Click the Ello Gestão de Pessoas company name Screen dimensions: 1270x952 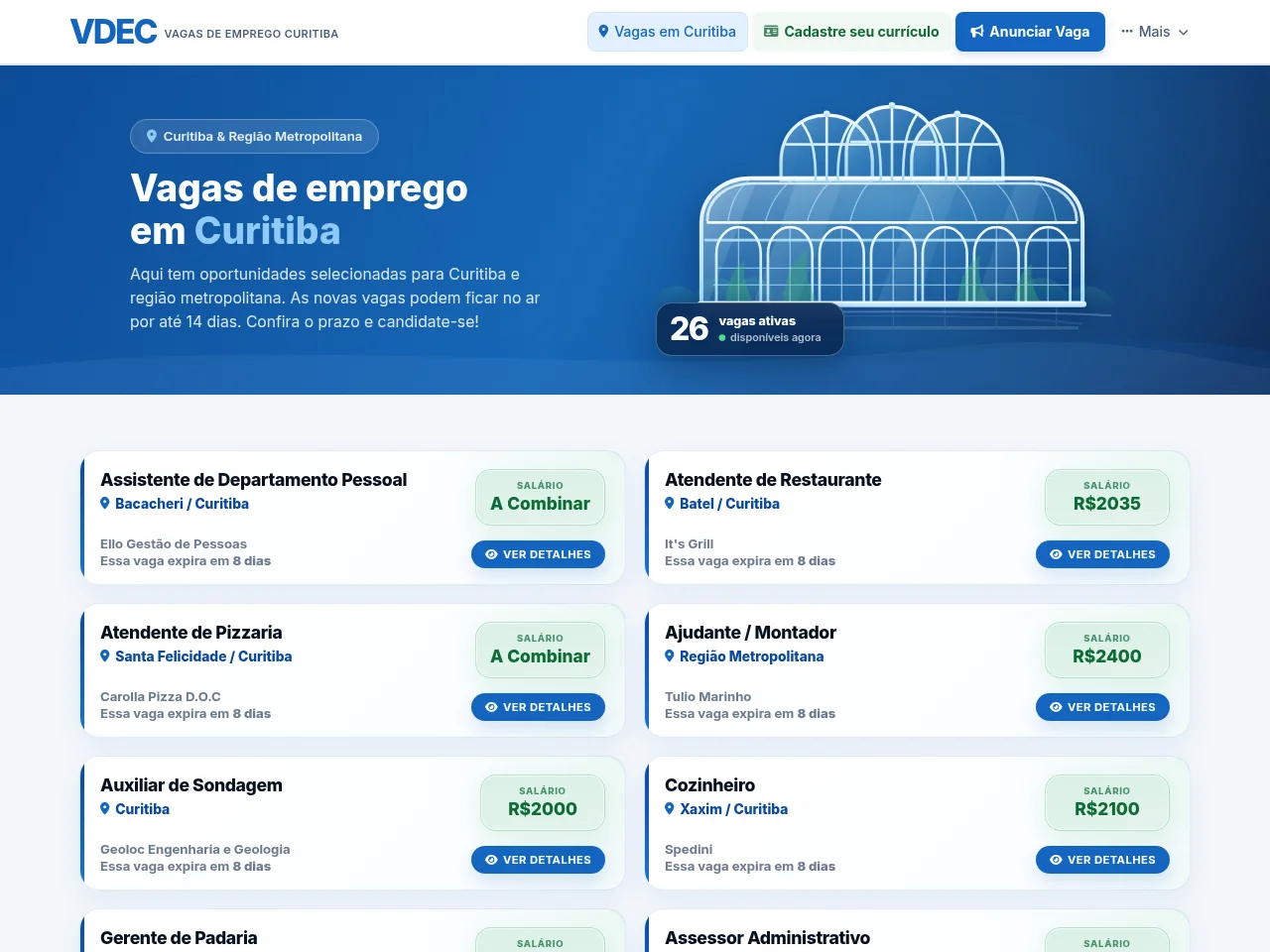pyautogui.click(x=174, y=544)
